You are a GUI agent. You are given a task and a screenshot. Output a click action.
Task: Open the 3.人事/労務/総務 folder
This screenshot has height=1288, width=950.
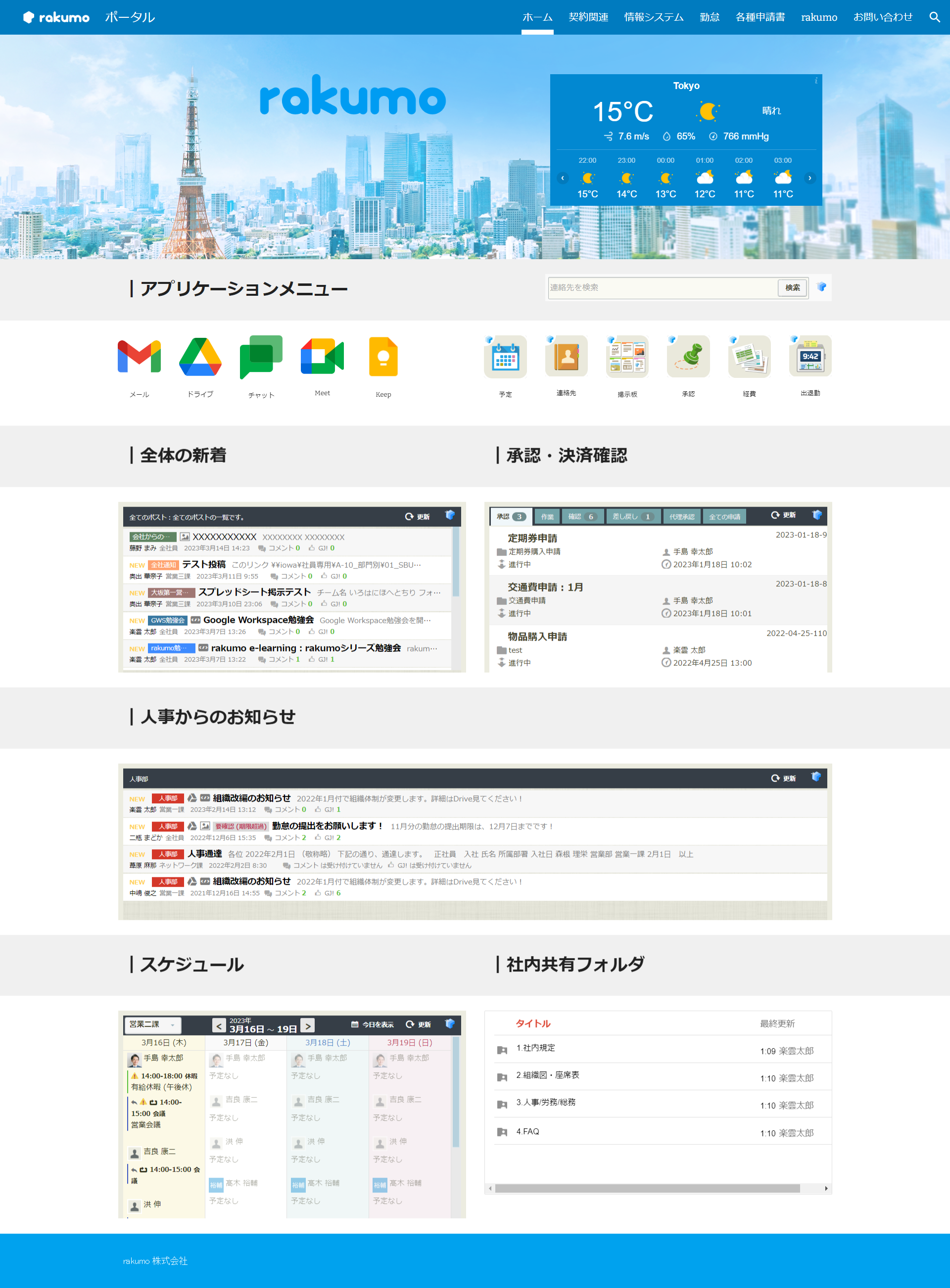546,1102
